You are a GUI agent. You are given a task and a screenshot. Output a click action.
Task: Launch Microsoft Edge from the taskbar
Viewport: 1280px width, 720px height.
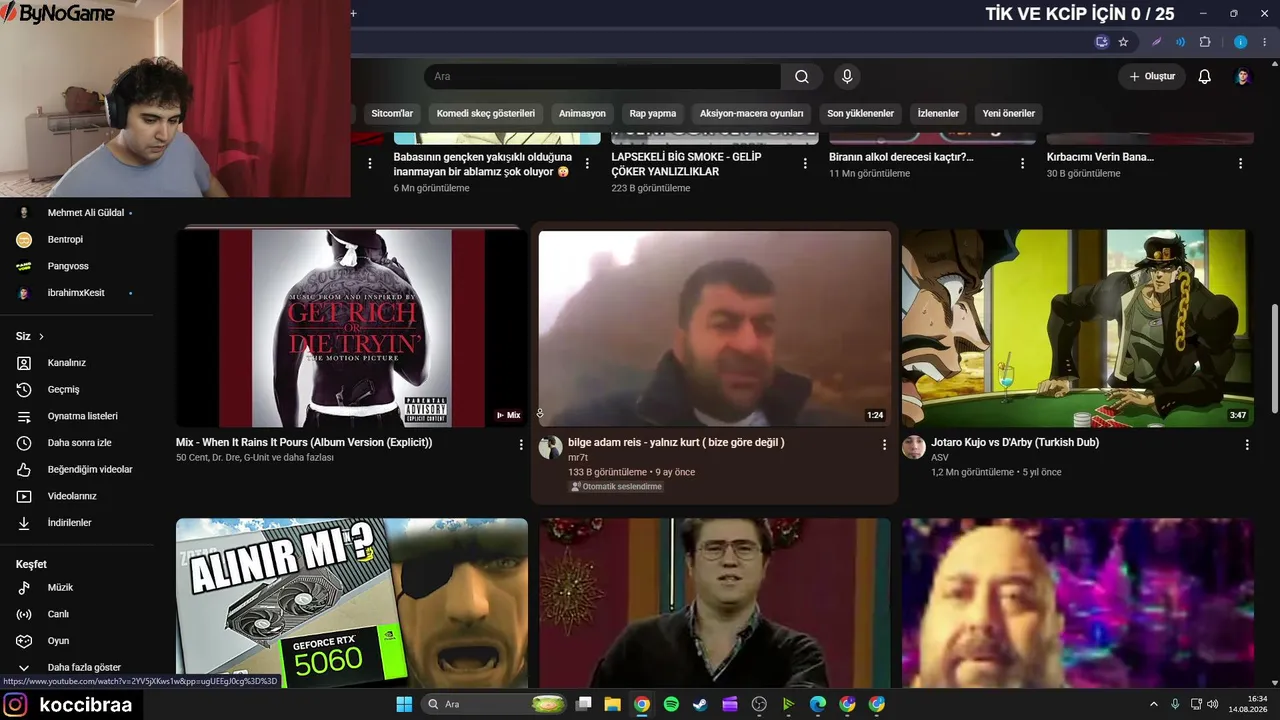(818, 704)
